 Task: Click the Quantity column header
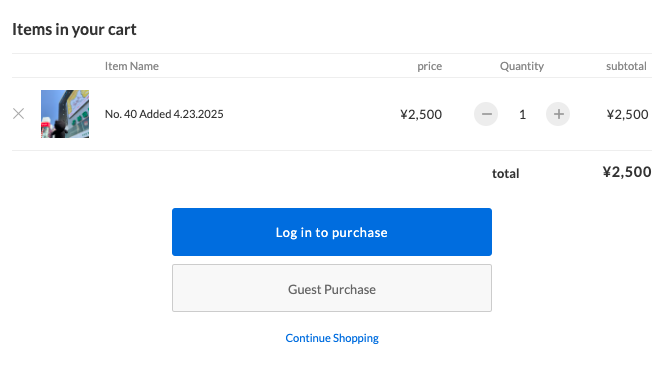522,66
